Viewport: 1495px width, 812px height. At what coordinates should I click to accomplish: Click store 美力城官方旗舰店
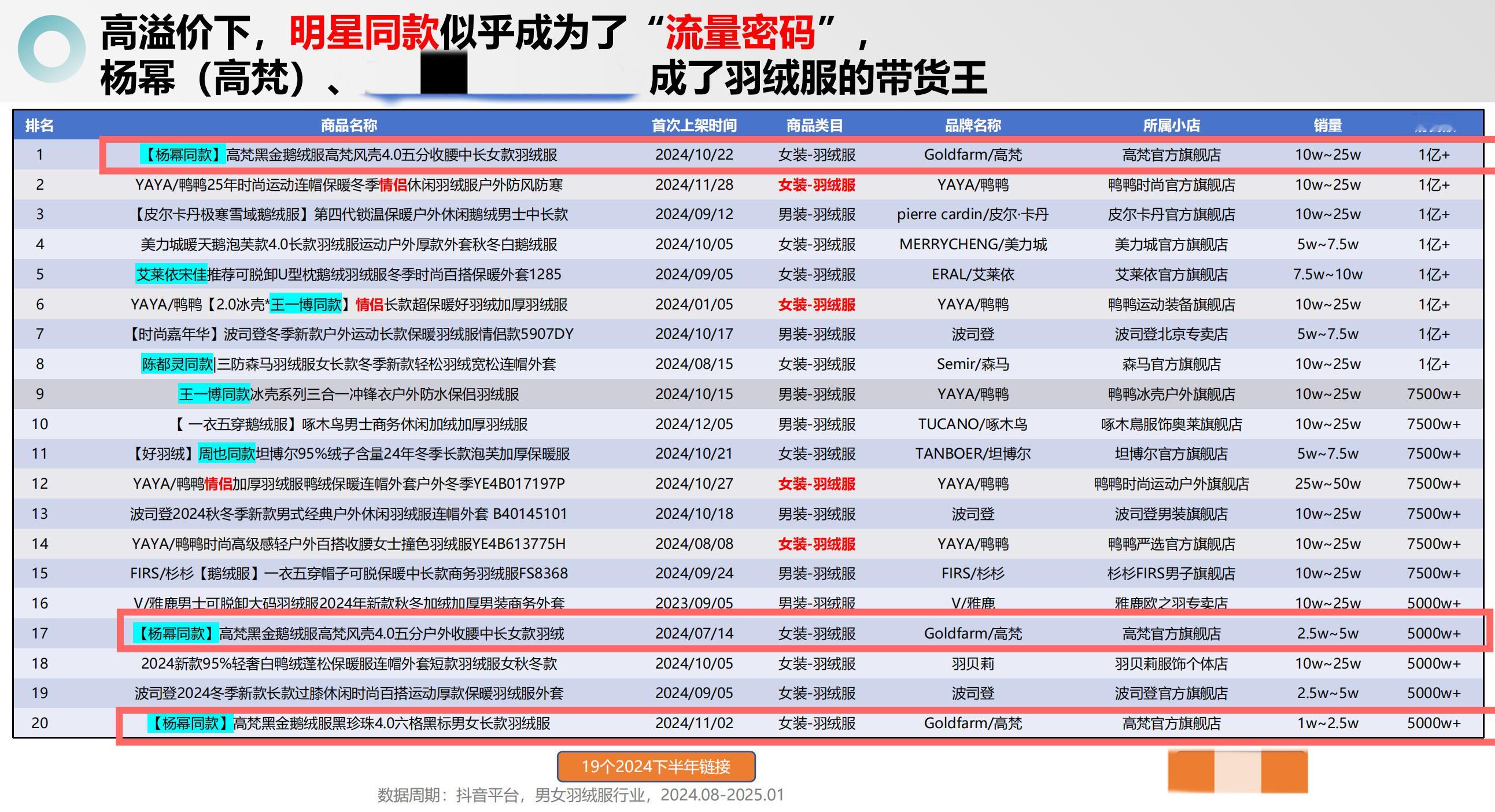coord(1171,245)
